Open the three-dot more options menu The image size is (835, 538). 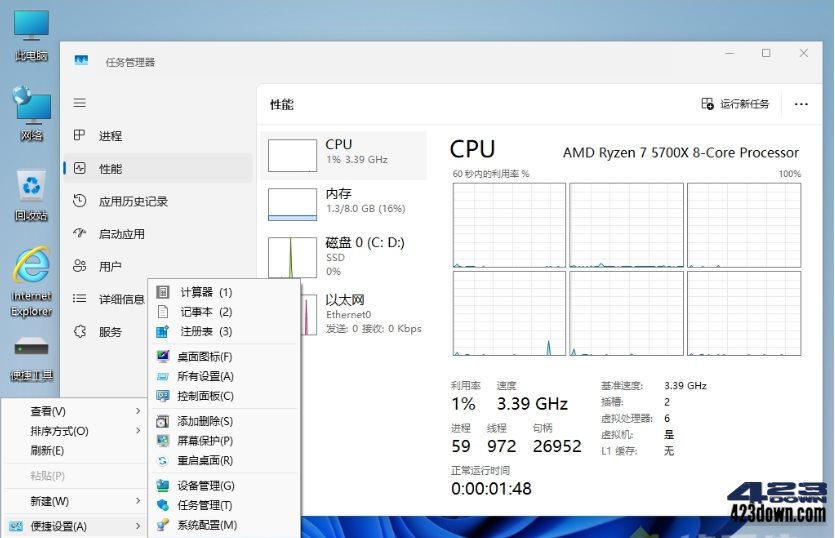pos(801,104)
